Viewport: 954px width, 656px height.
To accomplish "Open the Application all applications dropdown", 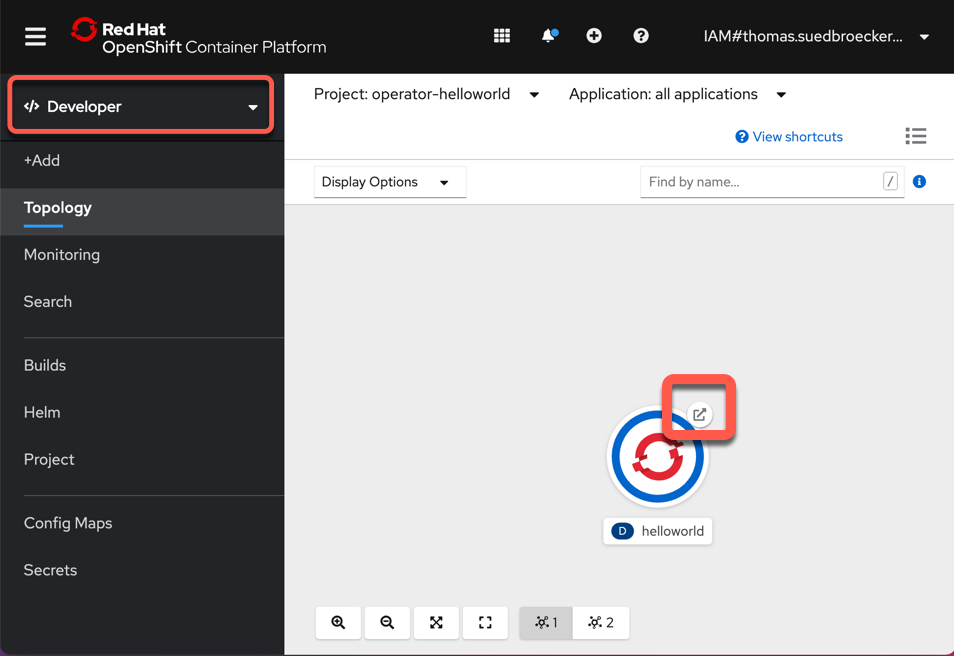I will point(677,94).
